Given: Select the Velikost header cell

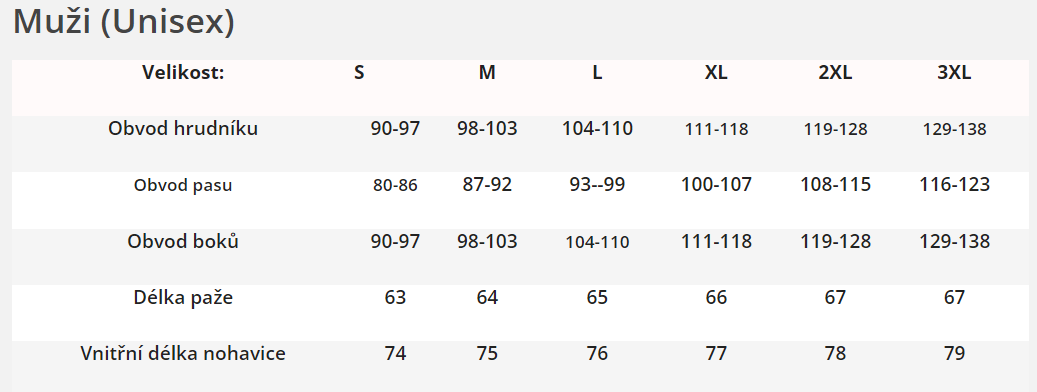Looking at the screenshot, I should [183, 73].
